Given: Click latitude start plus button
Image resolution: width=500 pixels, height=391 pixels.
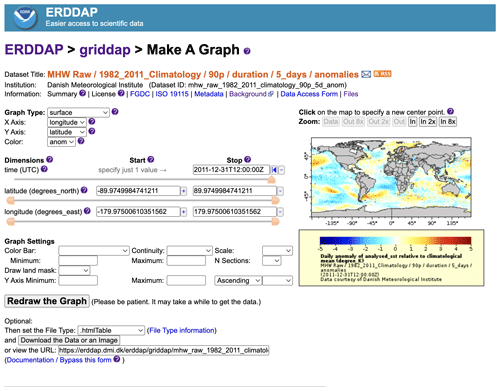Looking at the screenshot, I should [183, 191].
